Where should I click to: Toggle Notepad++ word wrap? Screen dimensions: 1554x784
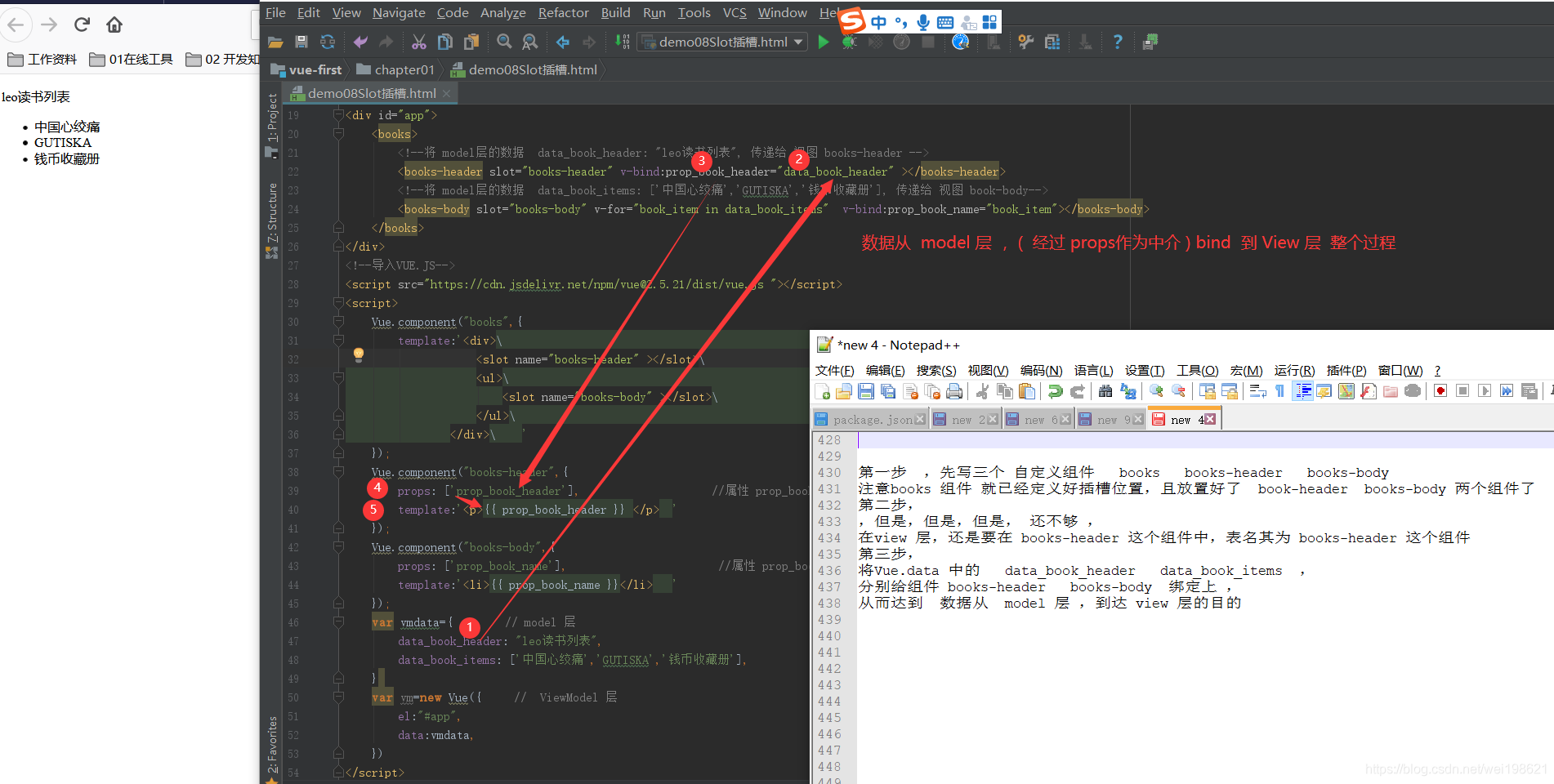click(1258, 392)
